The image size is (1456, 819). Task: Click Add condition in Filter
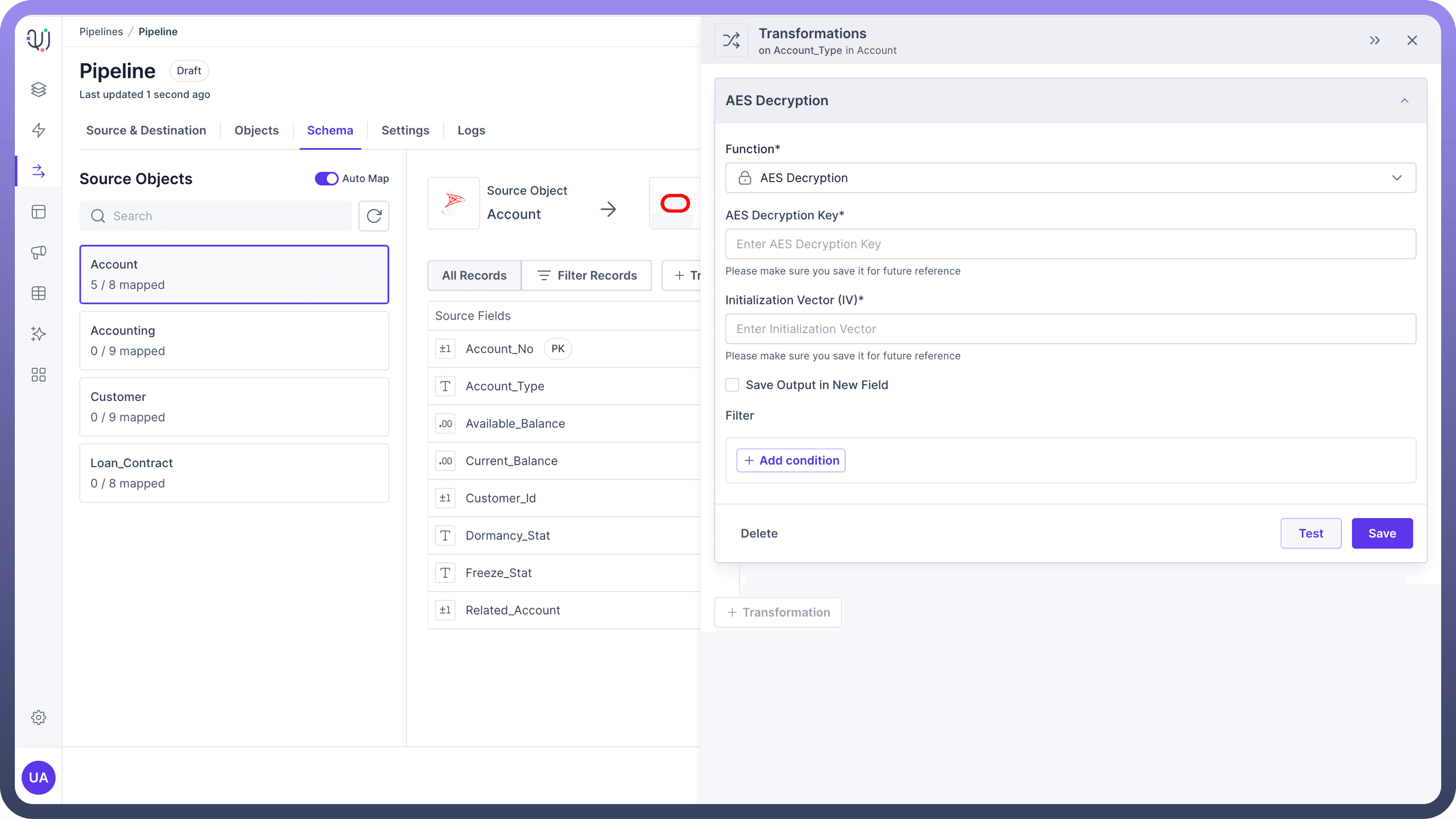click(791, 460)
